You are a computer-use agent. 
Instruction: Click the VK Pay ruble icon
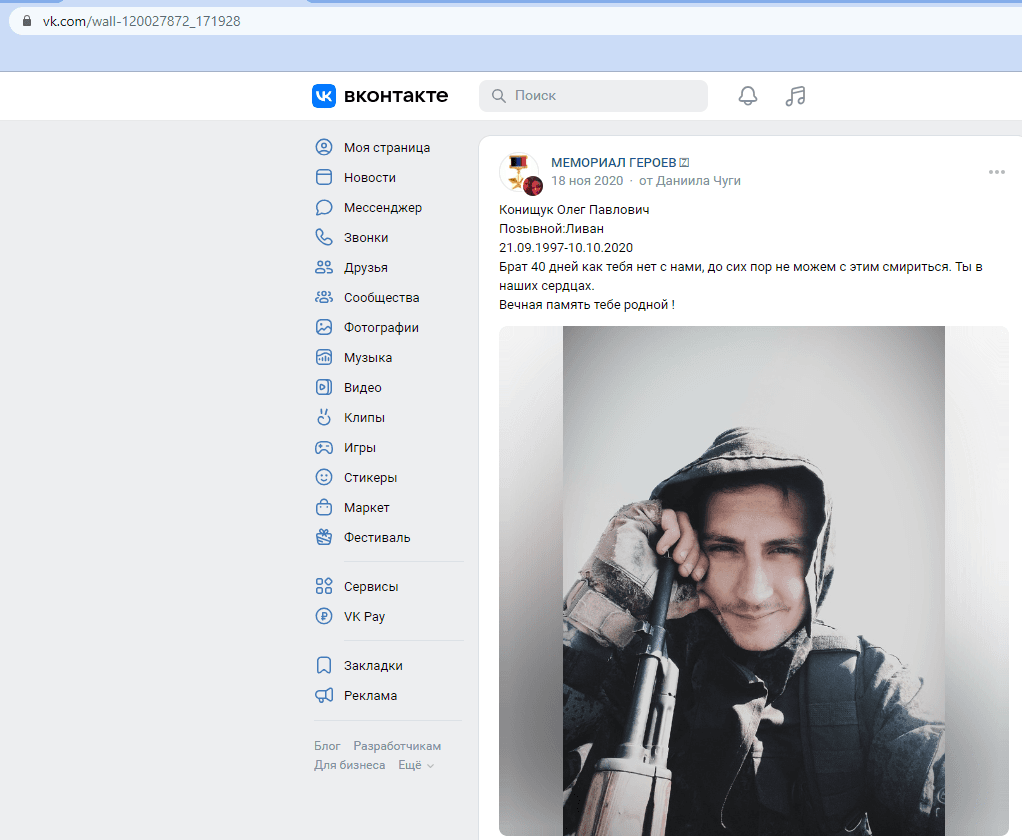[x=324, y=616]
